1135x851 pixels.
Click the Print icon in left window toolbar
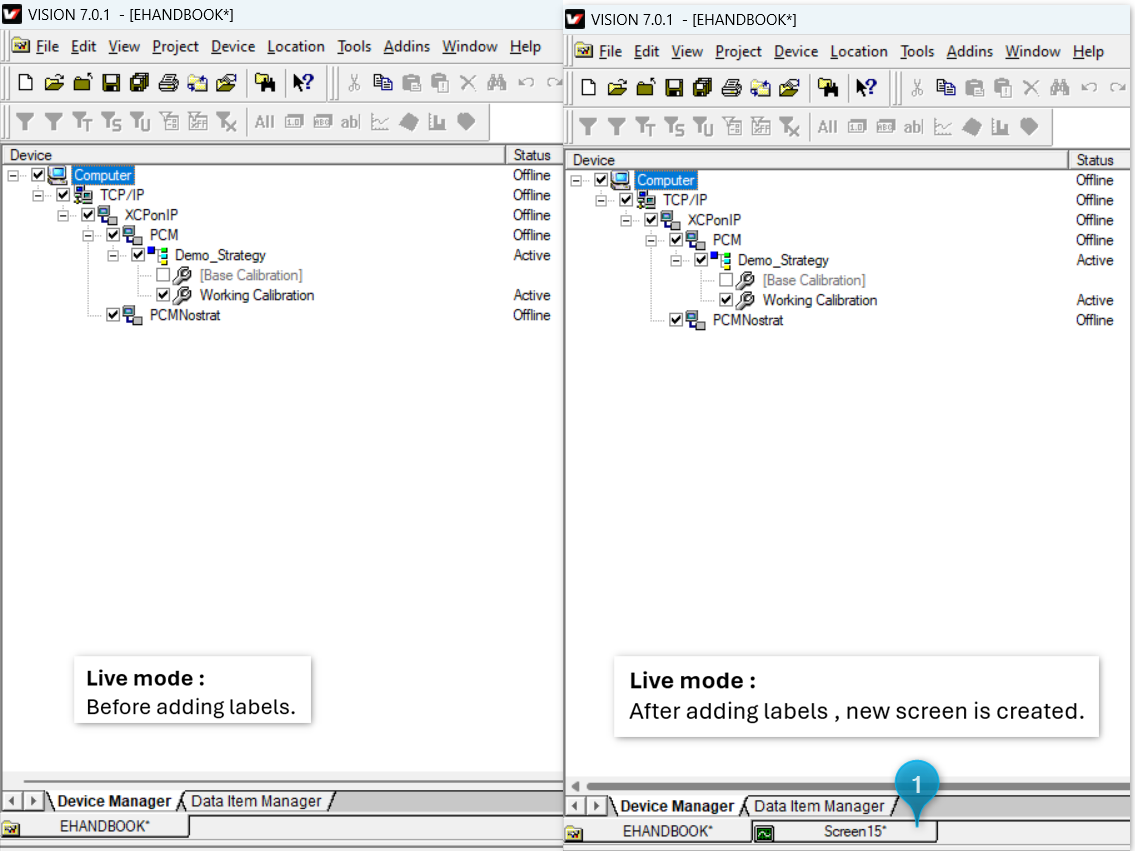pos(169,83)
